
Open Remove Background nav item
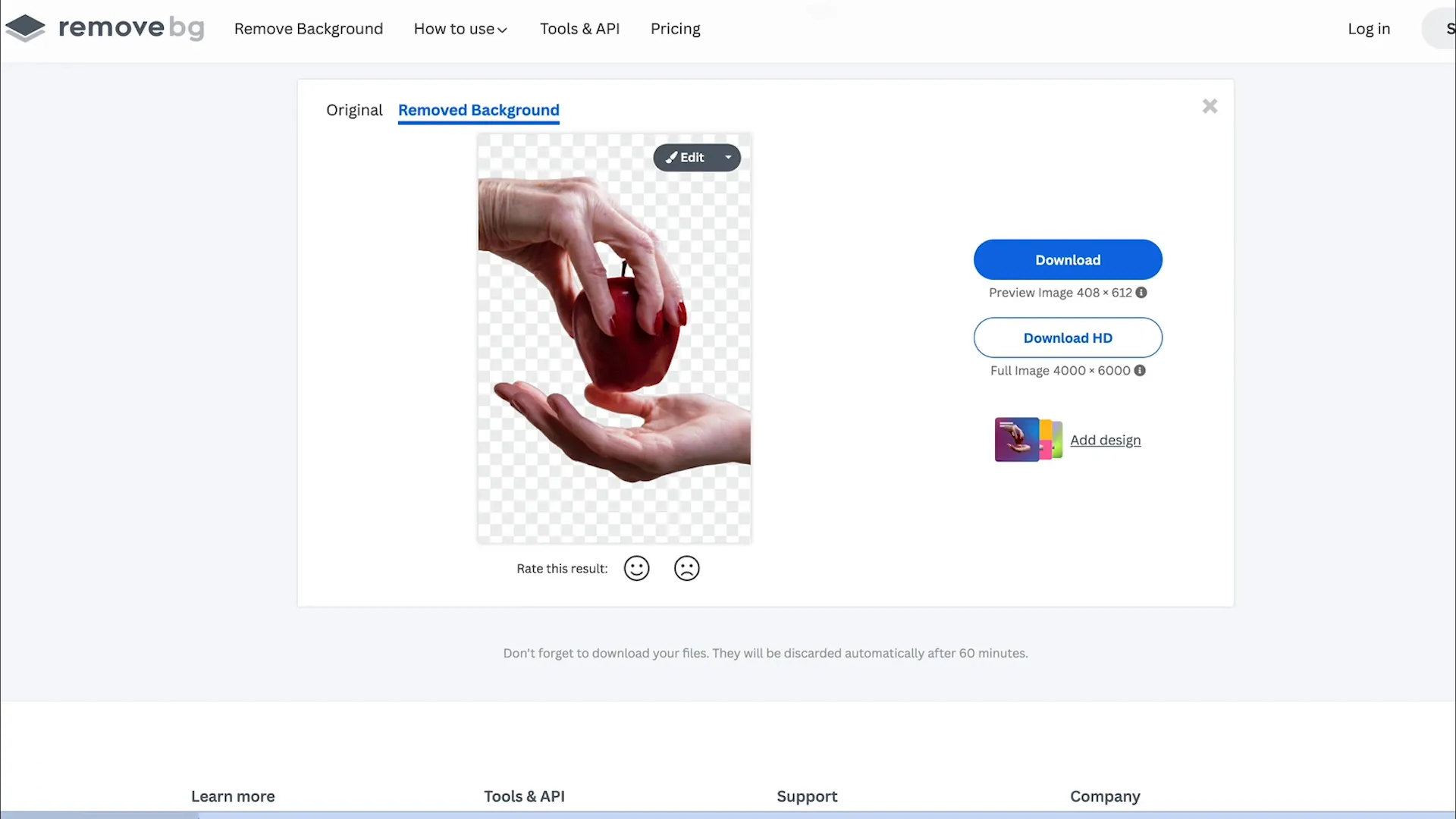coord(309,29)
